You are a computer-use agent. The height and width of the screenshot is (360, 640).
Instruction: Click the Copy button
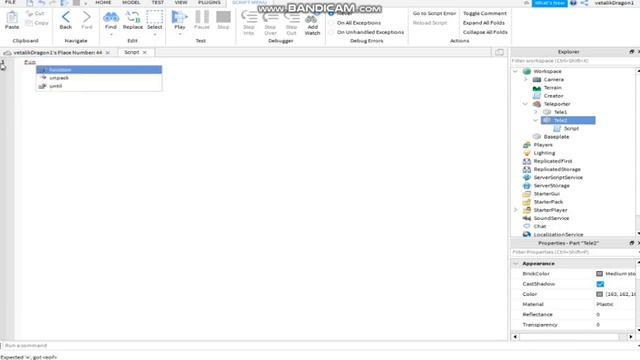[37, 23]
